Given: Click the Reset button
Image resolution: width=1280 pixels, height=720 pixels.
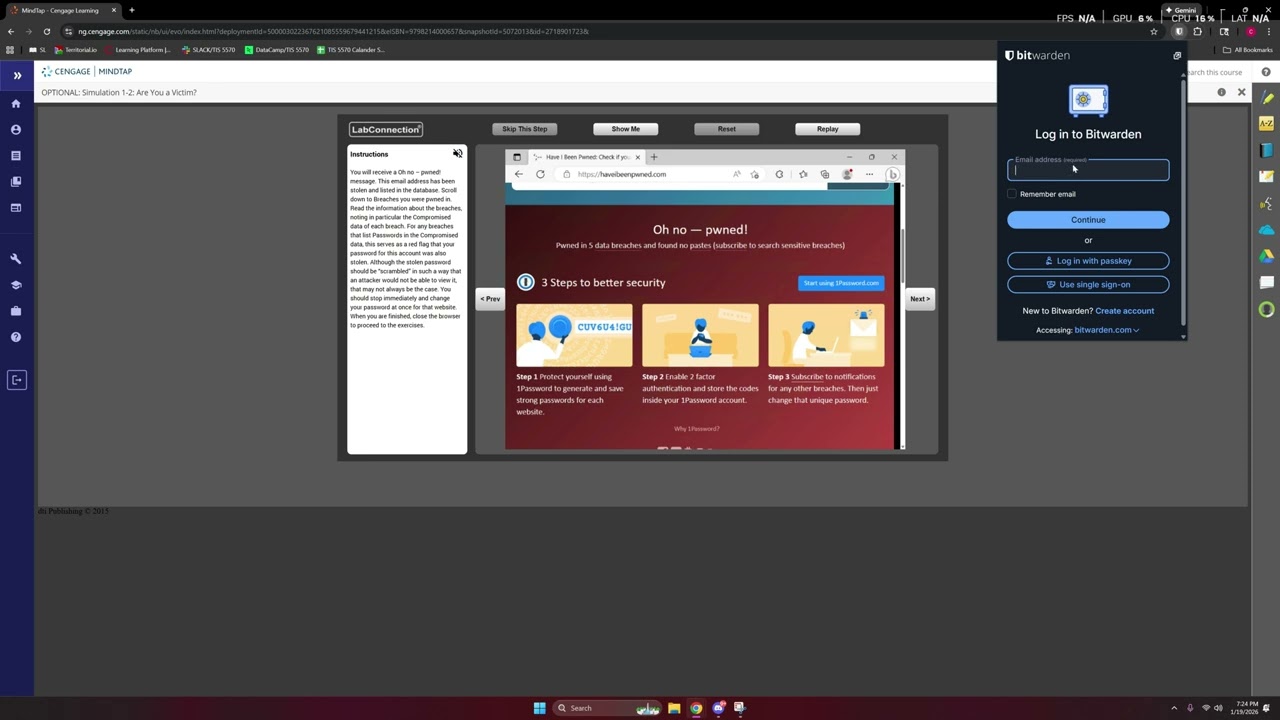Looking at the screenshot, I should (x=727, y=129).
